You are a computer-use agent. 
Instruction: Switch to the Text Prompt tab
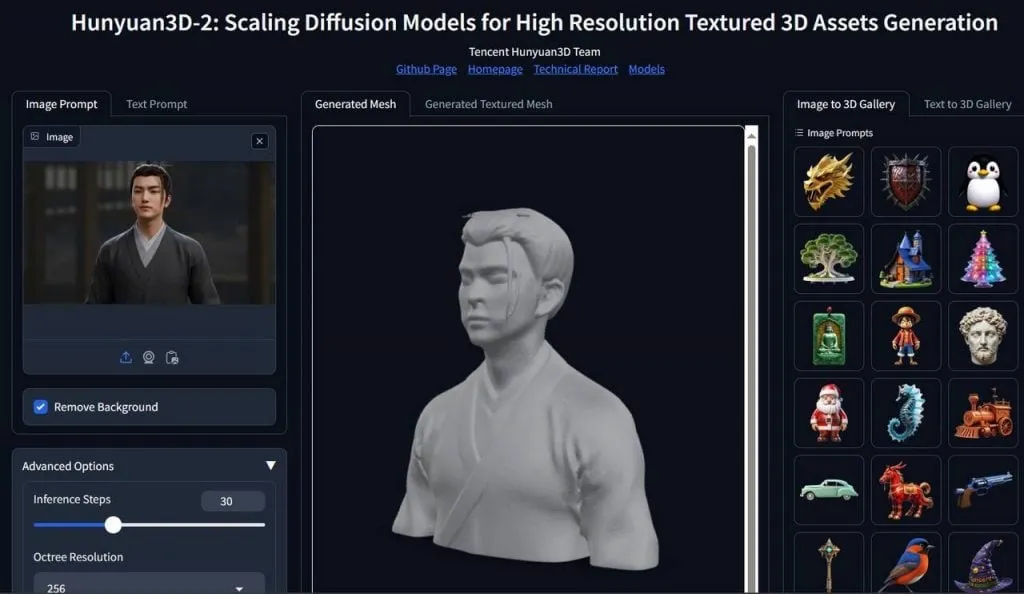tap(155, 104)
